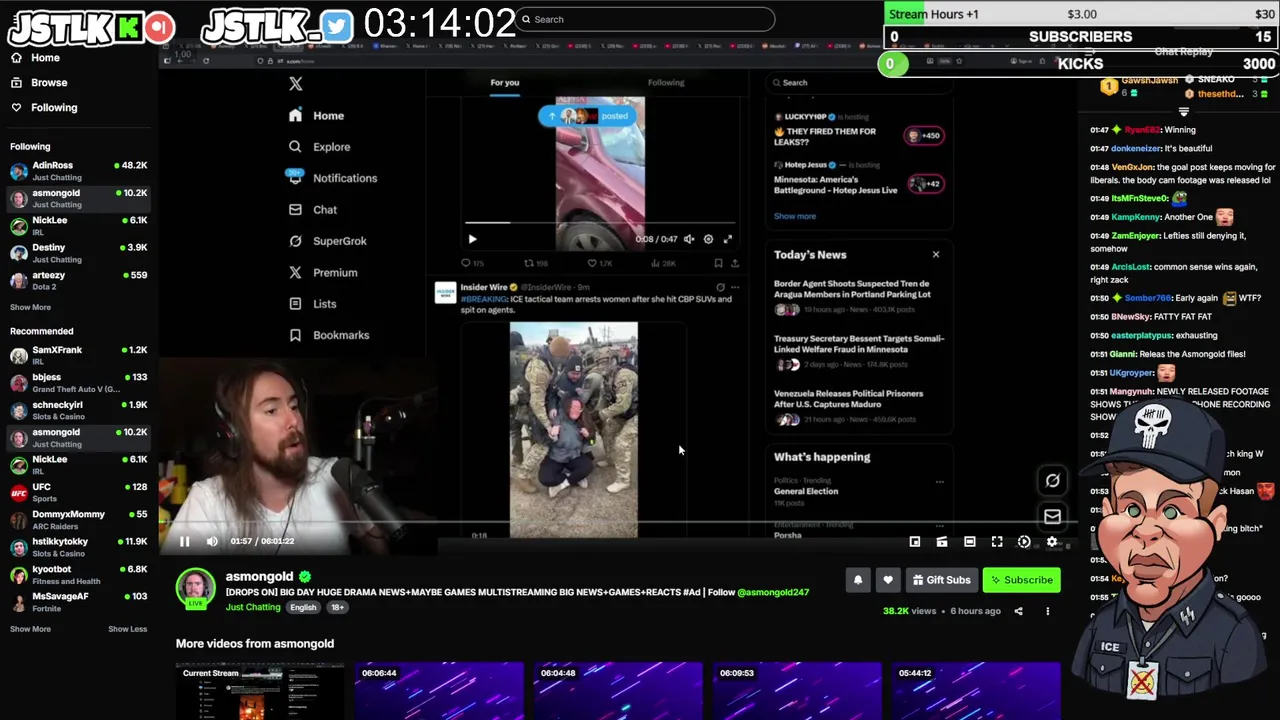Open SuperGrok in the X sidebar

coord(327,241)
